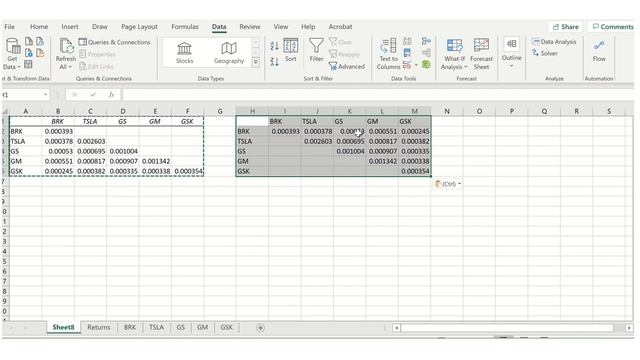Open the Data Validation dropdown arrow
The width and height of the screenshot is (640, 360).
point(416,64)
